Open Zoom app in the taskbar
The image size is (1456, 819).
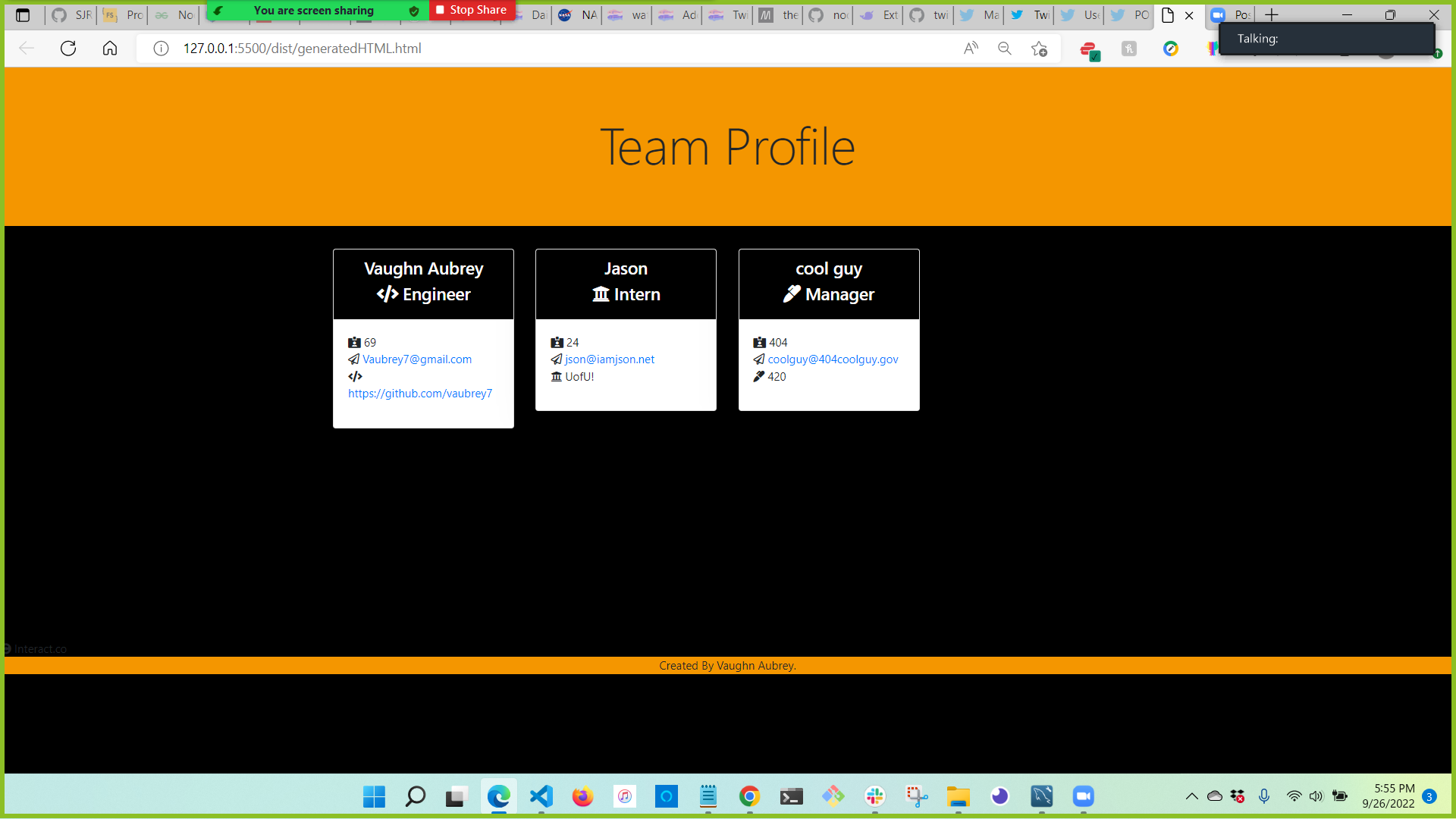[1083, 796]
